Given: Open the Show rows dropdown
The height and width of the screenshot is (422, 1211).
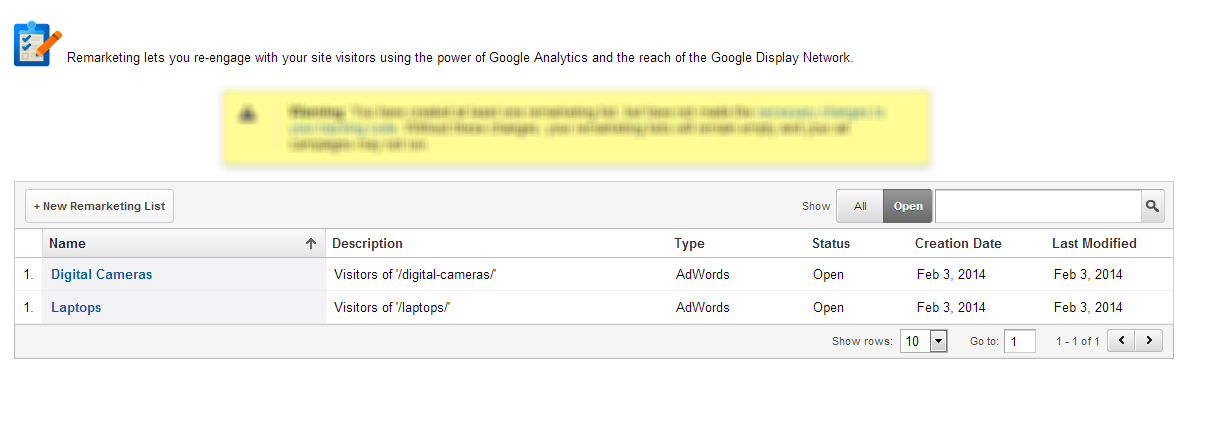Looking at the screenshot, I should tap(938, 341).
